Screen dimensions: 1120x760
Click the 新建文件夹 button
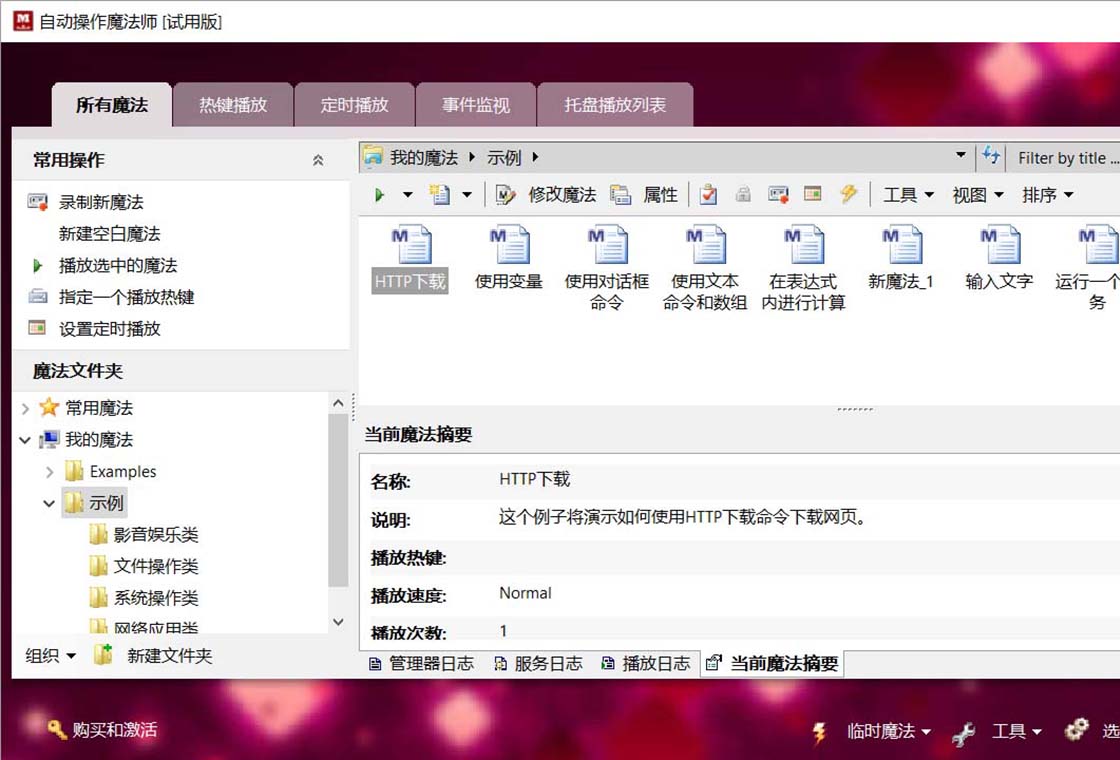154,655
